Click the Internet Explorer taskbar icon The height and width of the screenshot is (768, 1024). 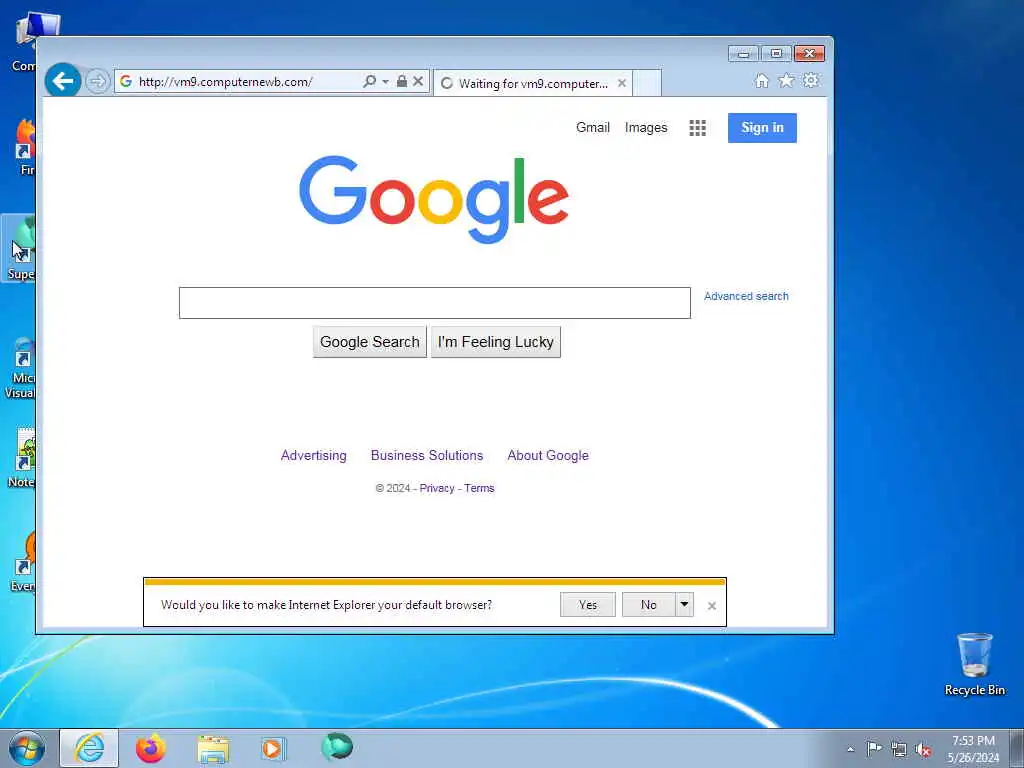coord(89,748)
